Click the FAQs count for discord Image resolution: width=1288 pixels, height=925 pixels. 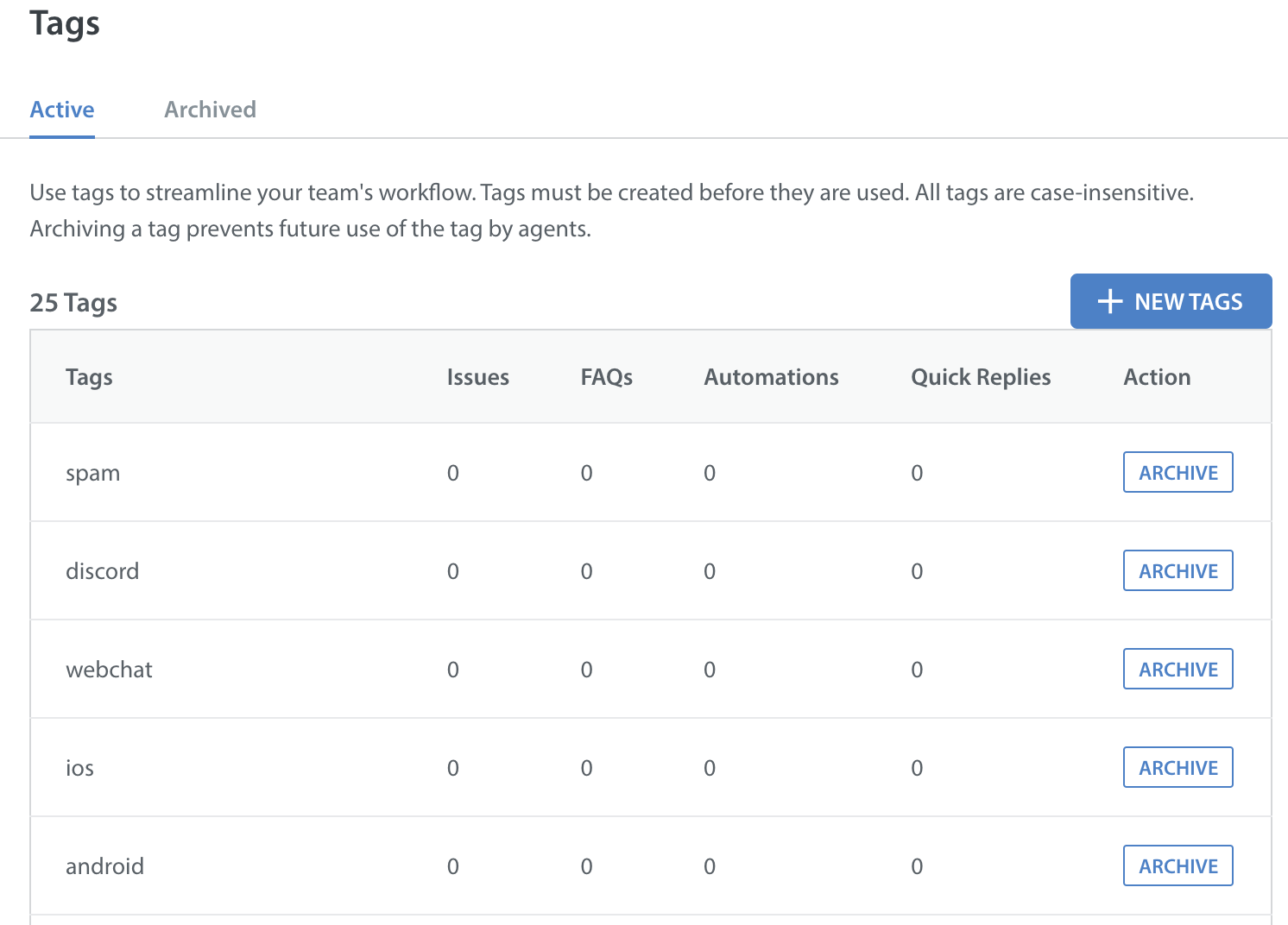586,571
